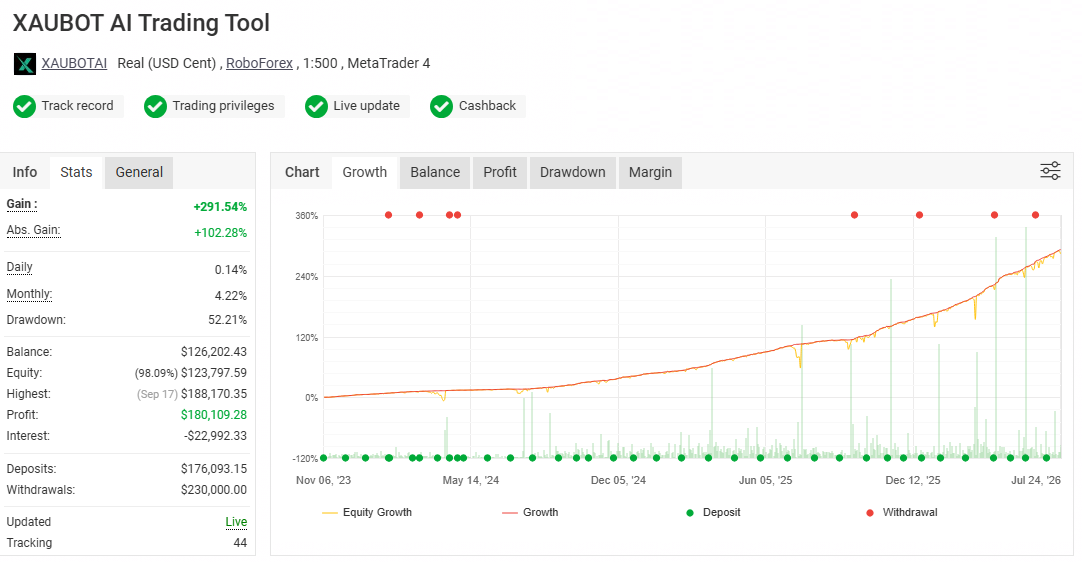
Task: Click the XAUBOT AI Trading Tool title
Action: coord(141,23)
